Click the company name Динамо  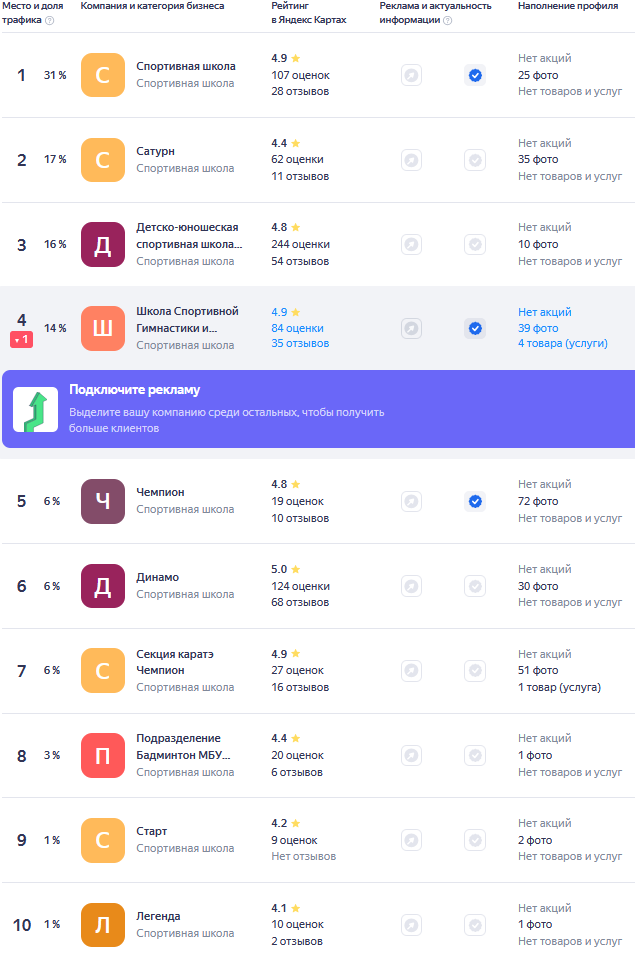tap(158, 577)
